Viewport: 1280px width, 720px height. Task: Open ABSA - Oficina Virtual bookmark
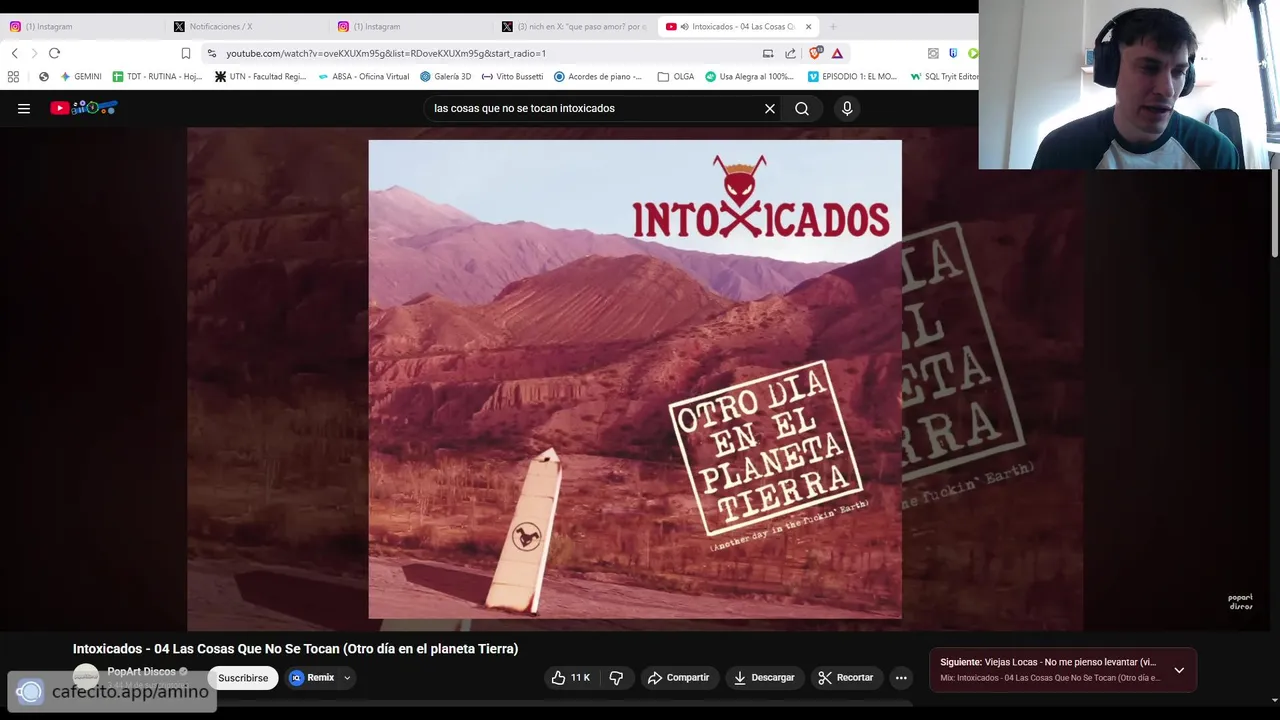click(x=363, y=76)
